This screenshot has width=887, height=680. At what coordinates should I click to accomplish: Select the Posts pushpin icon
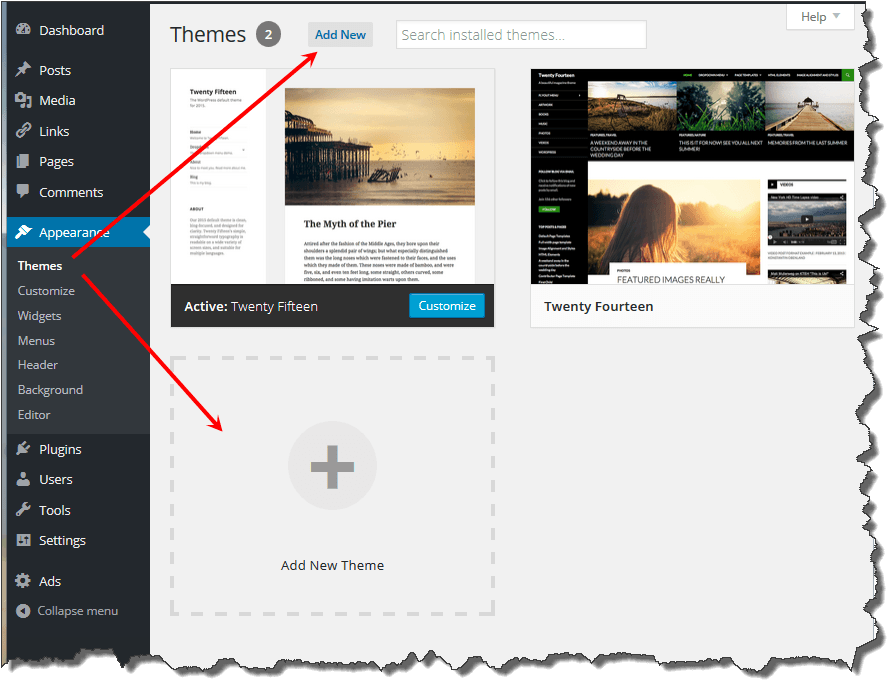tap(22, 69)
